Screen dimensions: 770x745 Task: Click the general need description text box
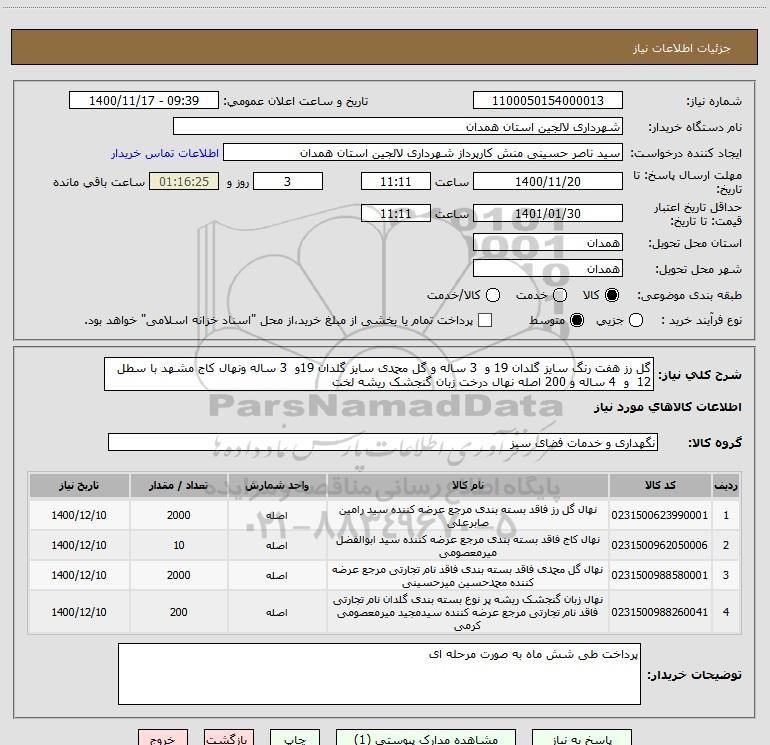click(379, 375)
